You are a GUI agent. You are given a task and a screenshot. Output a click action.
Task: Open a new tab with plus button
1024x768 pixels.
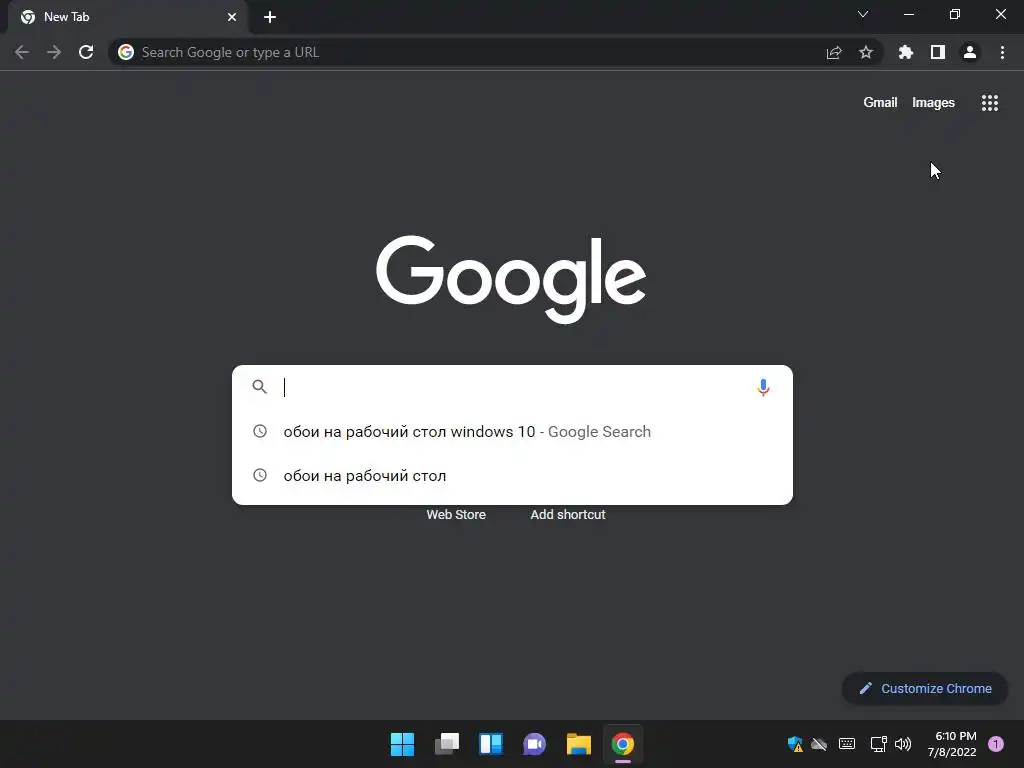tap(270, 17)
